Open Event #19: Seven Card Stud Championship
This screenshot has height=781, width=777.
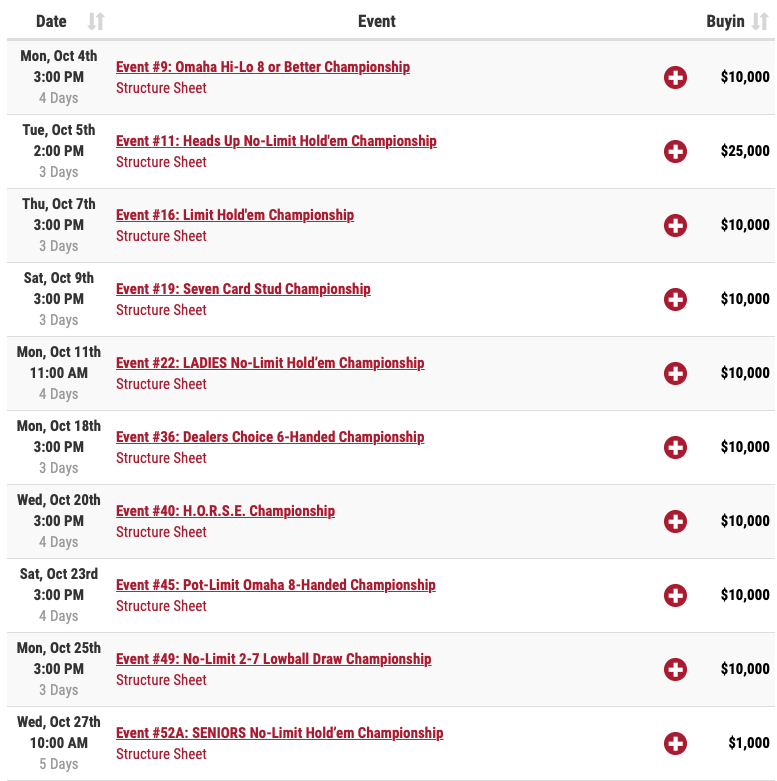pos(243,289)
